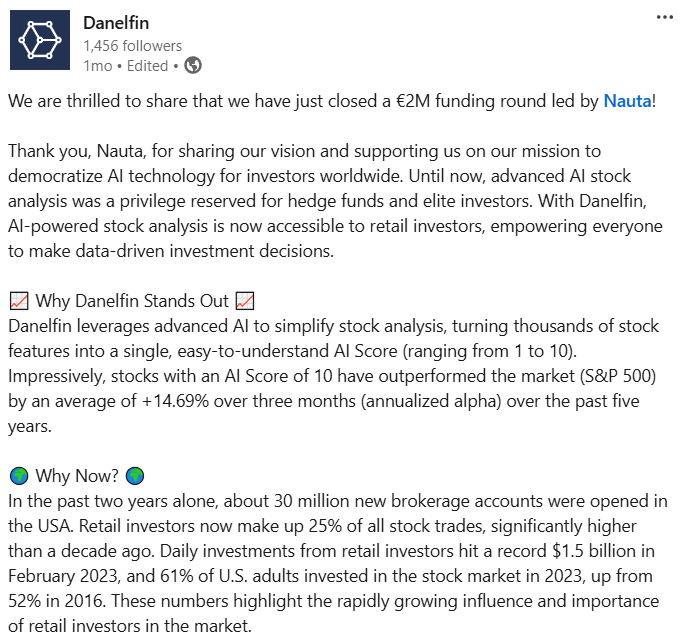Click chart emoji before 'Why Danelfin Stands Out'
Screen dimensions: 688x644
(19, 301)
